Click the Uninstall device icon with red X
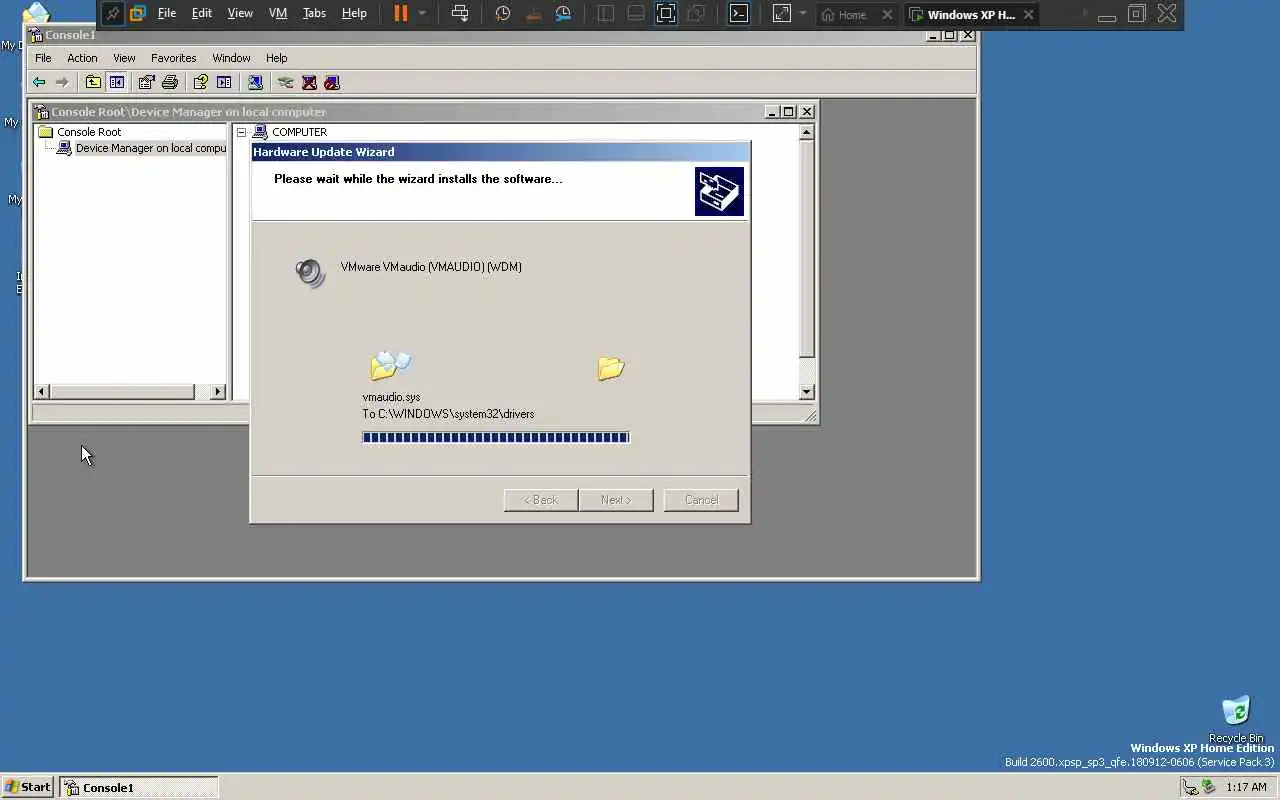The image size is (1280, 800). coord(309,83)
